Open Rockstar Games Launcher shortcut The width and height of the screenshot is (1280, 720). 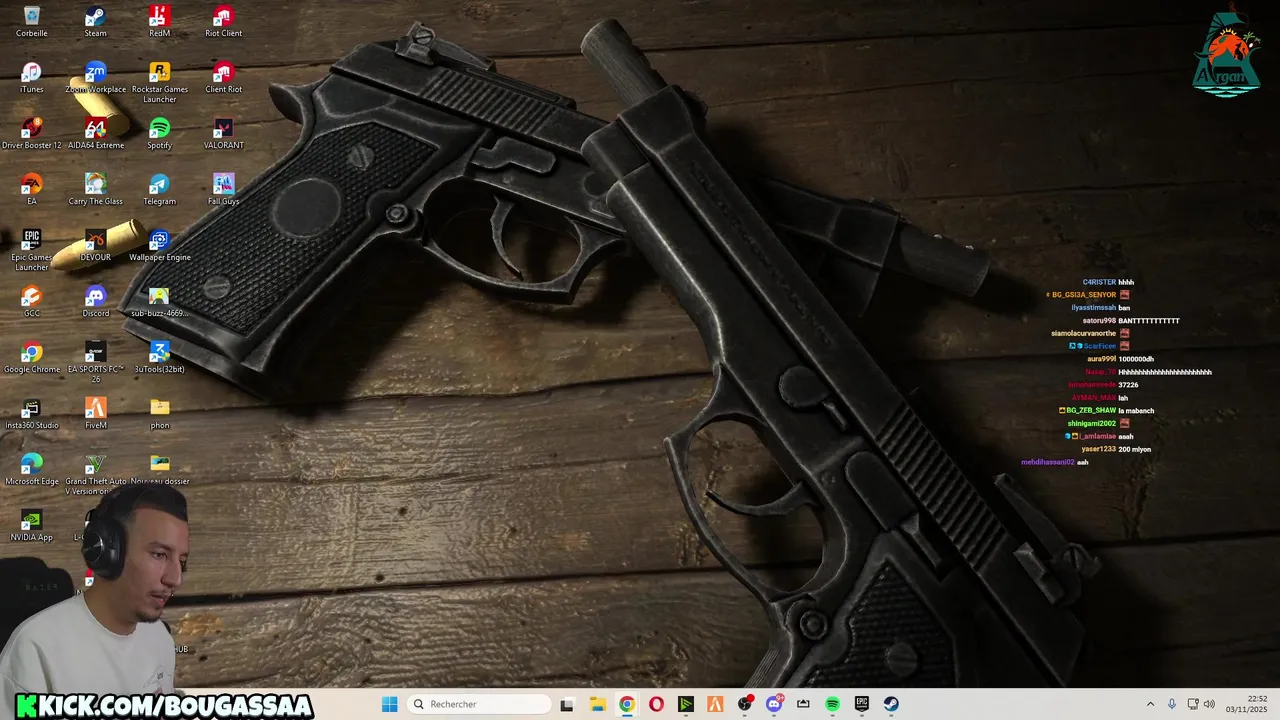(x=159, y=82)
